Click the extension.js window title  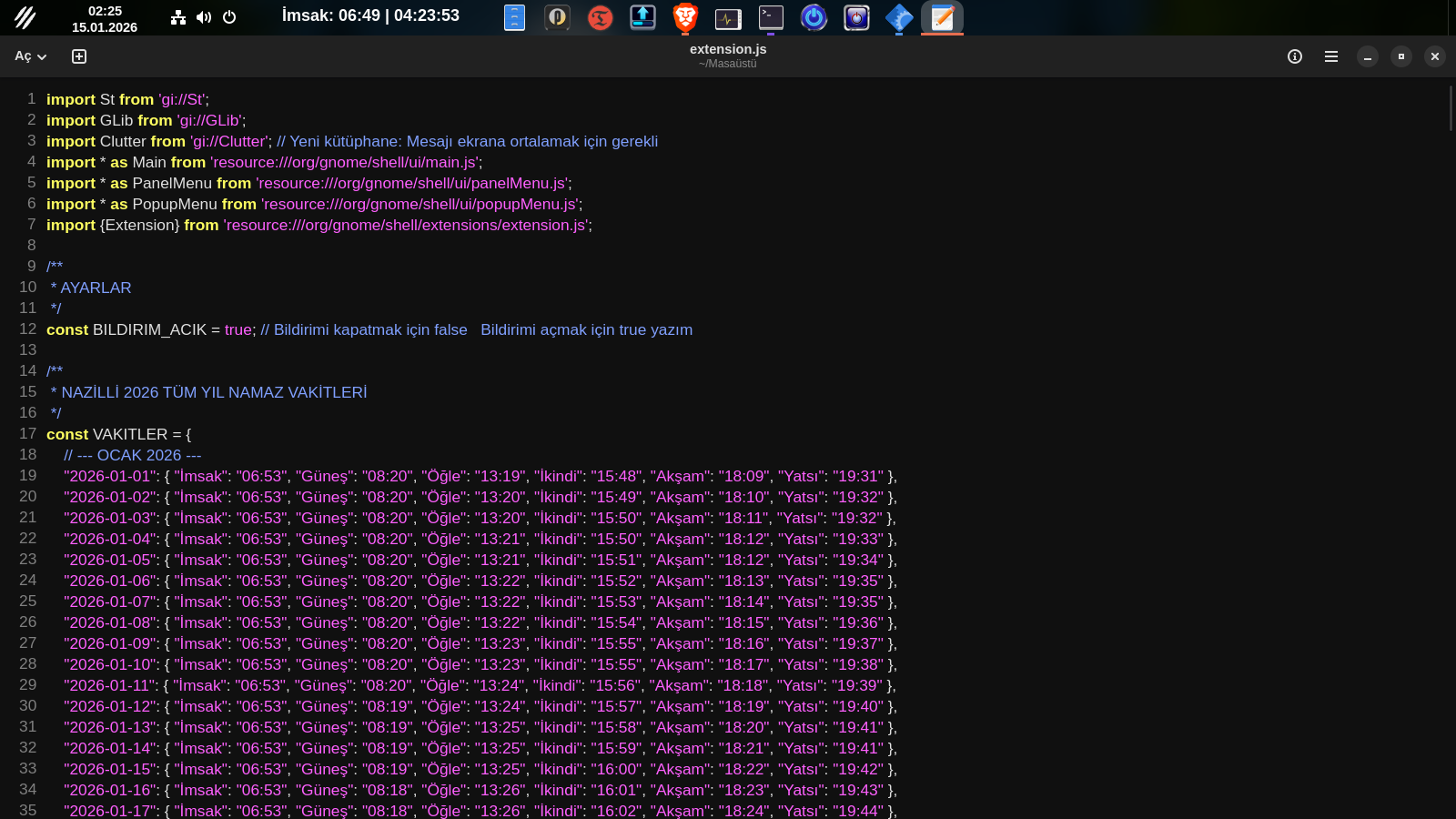click(727, 49)
